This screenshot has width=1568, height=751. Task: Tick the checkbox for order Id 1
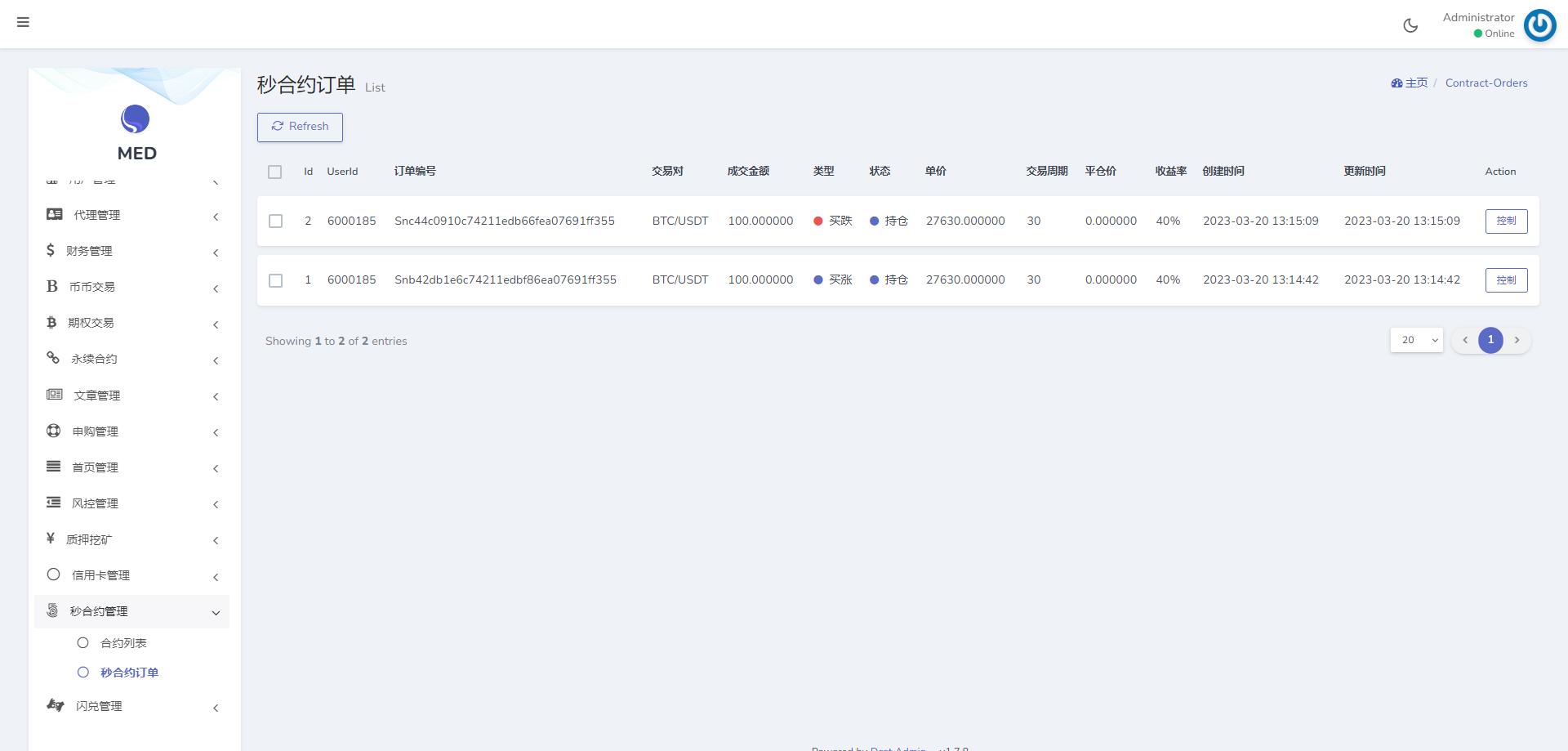(276, 280)
